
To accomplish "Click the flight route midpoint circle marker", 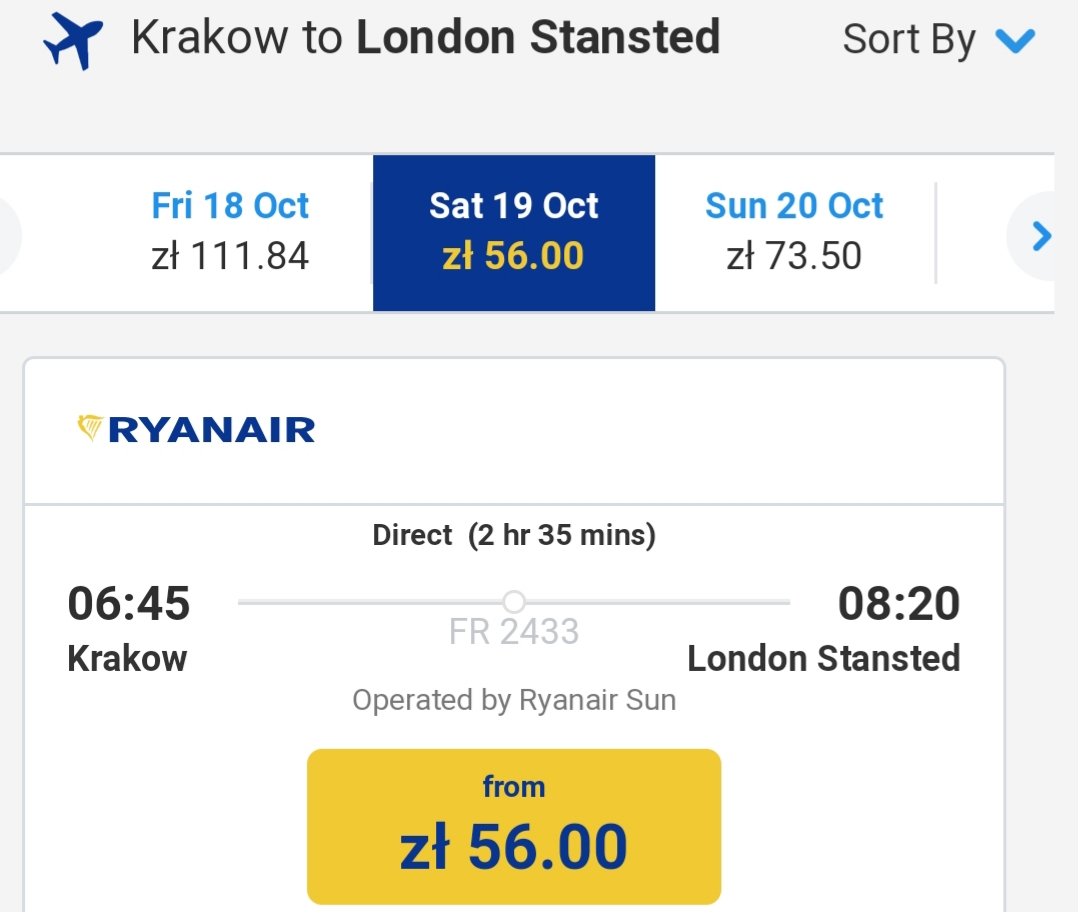I will (x=514, y=601).
